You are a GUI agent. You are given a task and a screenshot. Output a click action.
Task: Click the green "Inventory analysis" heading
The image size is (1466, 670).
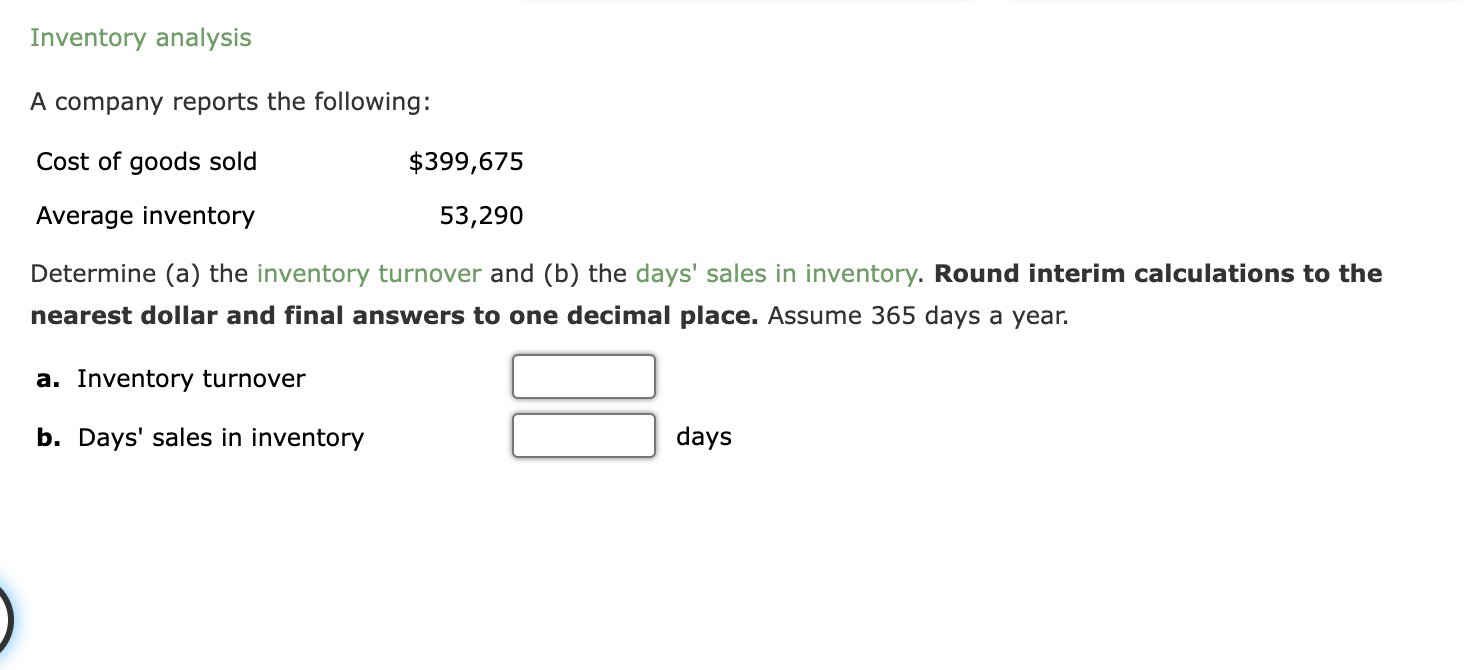(x=141, y=38)
